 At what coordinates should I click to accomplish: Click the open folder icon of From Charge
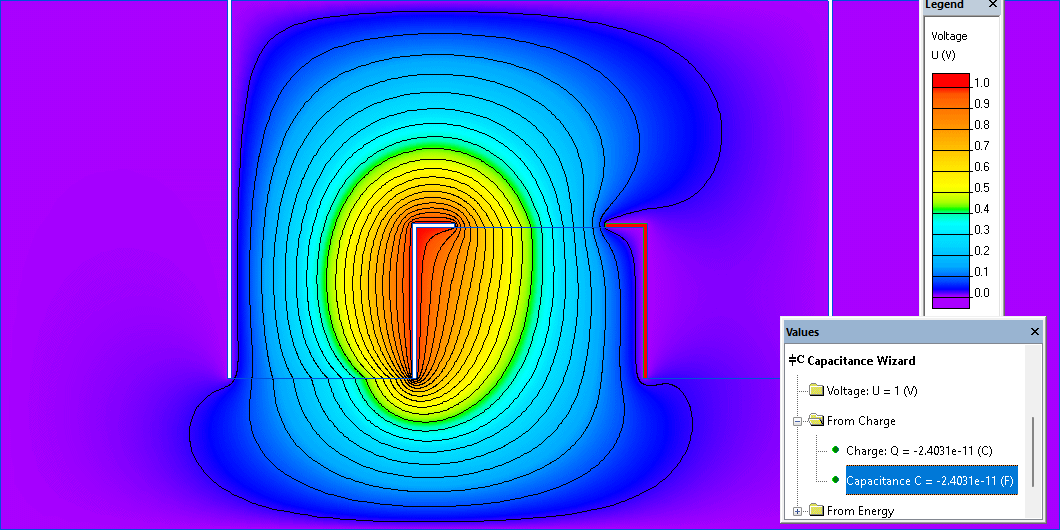(x=817, y=421)
